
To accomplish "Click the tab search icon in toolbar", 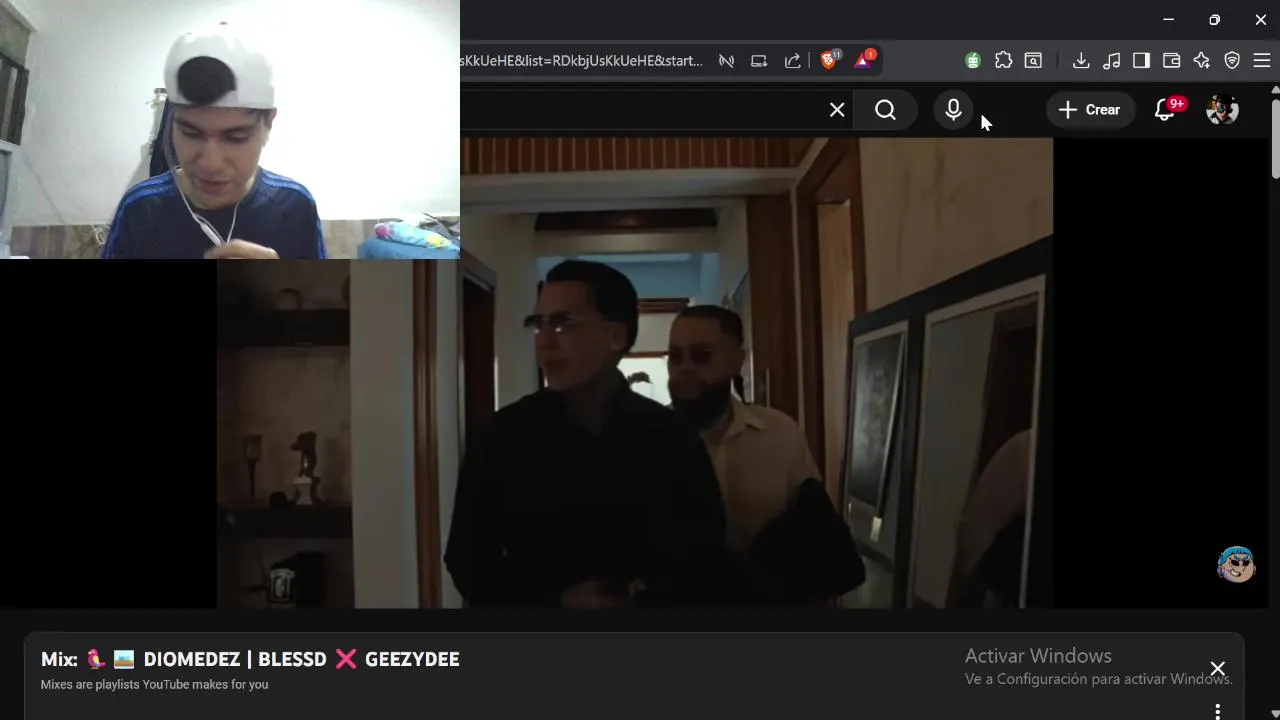I will click(x=1034, y=61).
